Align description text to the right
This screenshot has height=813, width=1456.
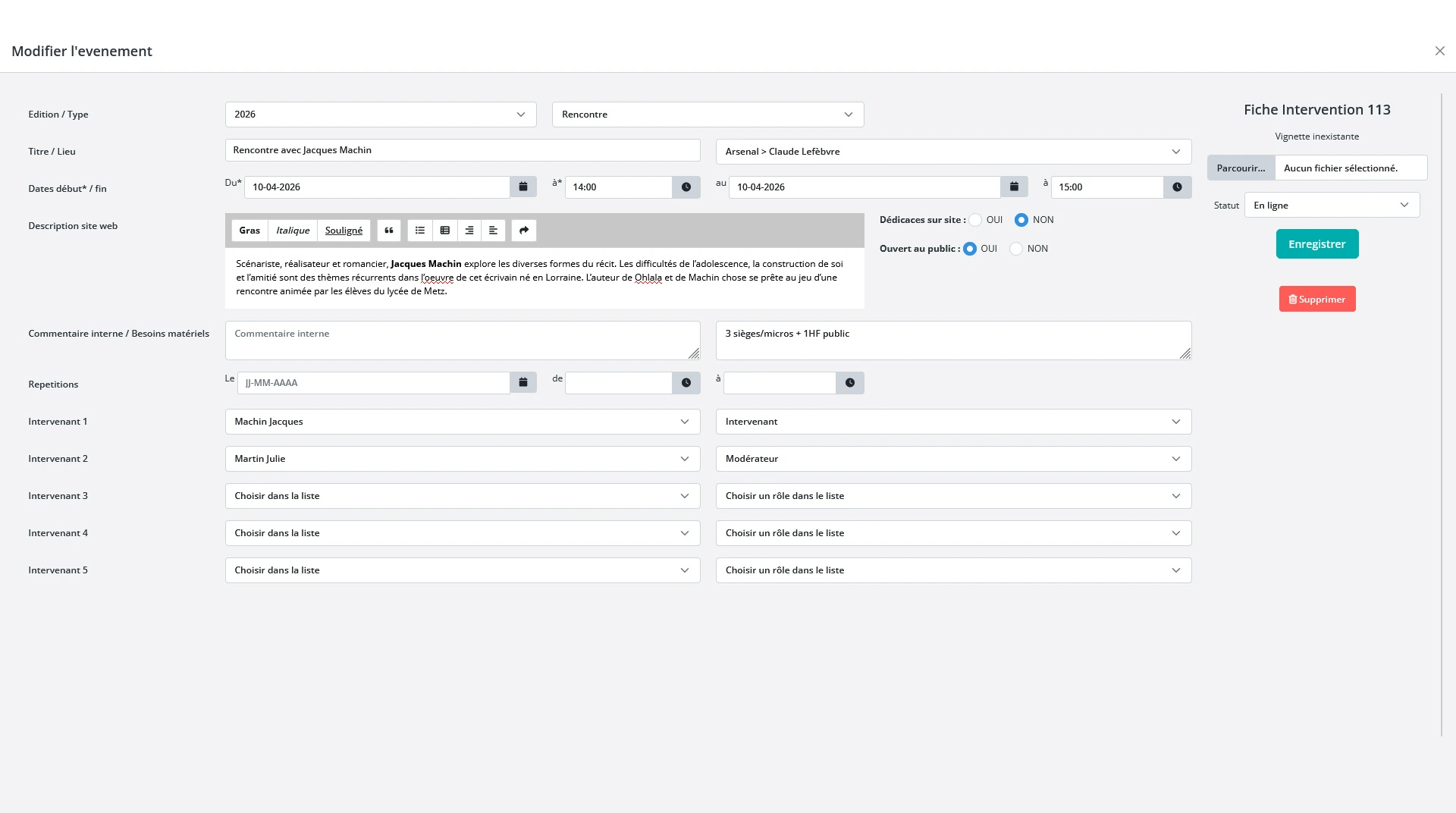point(469,231)
